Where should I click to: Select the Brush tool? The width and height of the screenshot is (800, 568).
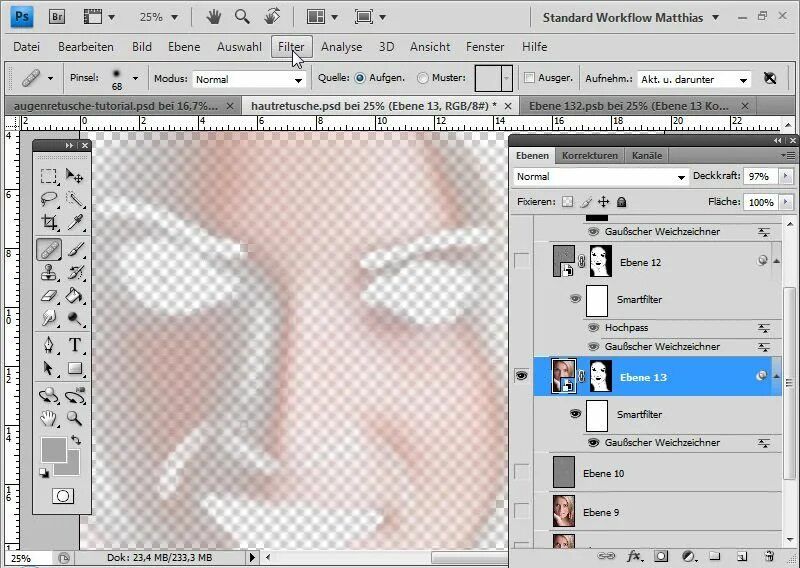(74, 250)
